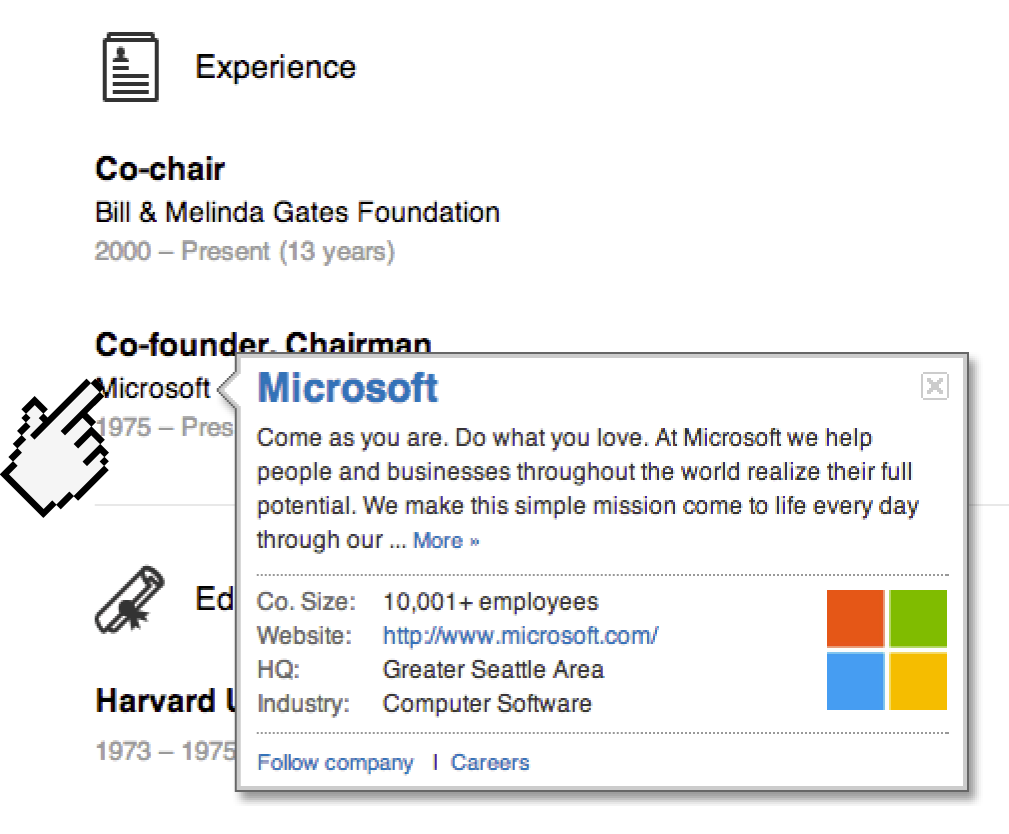The height and width of the screenshot is (834, 1009).
Task: Click the yellow square of Microsoft logo
Action: point(918,681)
